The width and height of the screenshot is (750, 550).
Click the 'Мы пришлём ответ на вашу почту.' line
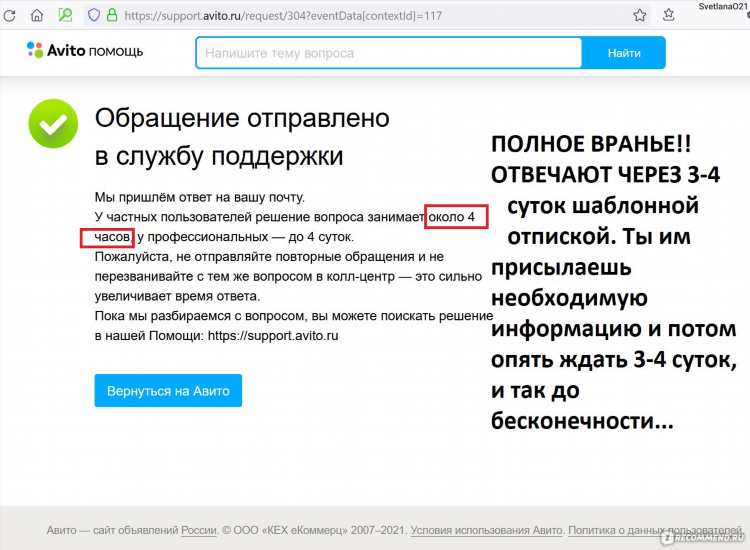[199, 197]
